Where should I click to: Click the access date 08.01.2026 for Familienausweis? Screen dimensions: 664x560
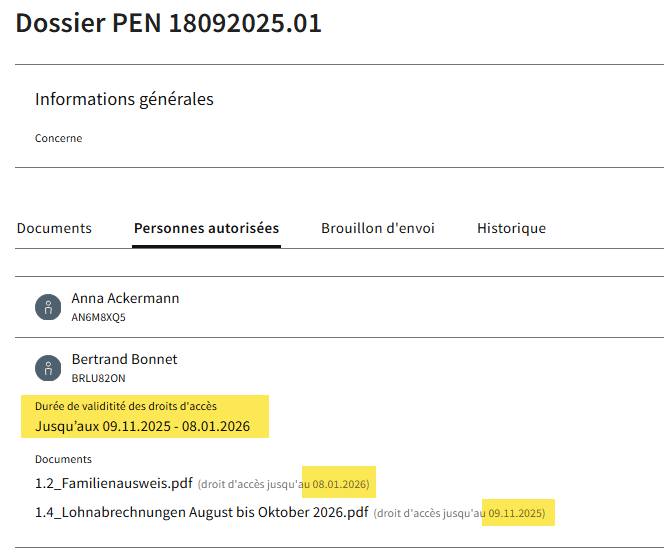click(340, 485)
